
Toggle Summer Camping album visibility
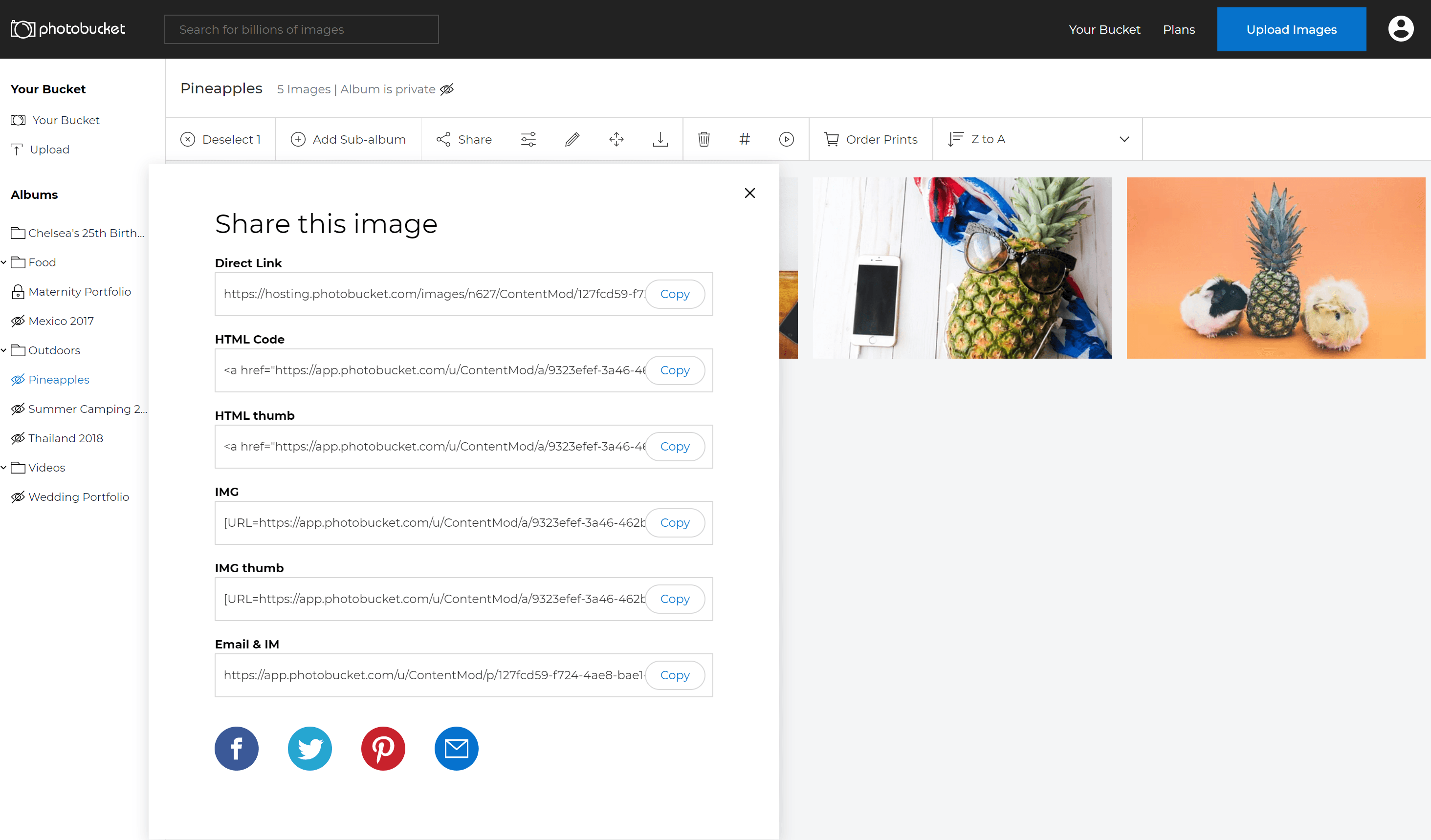(x=17, y=408)
